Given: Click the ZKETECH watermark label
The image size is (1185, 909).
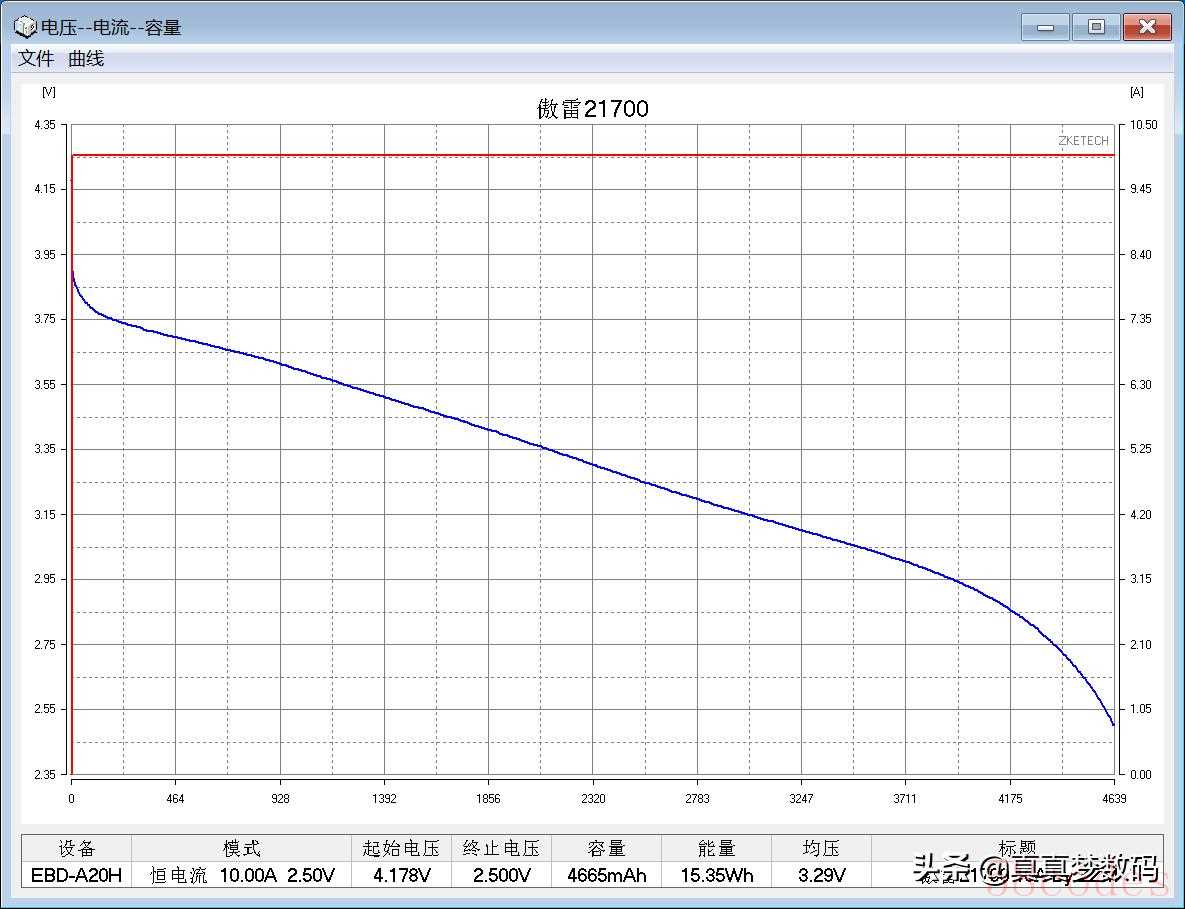Looking at the screenshot, I should [x=1083, y=141].
